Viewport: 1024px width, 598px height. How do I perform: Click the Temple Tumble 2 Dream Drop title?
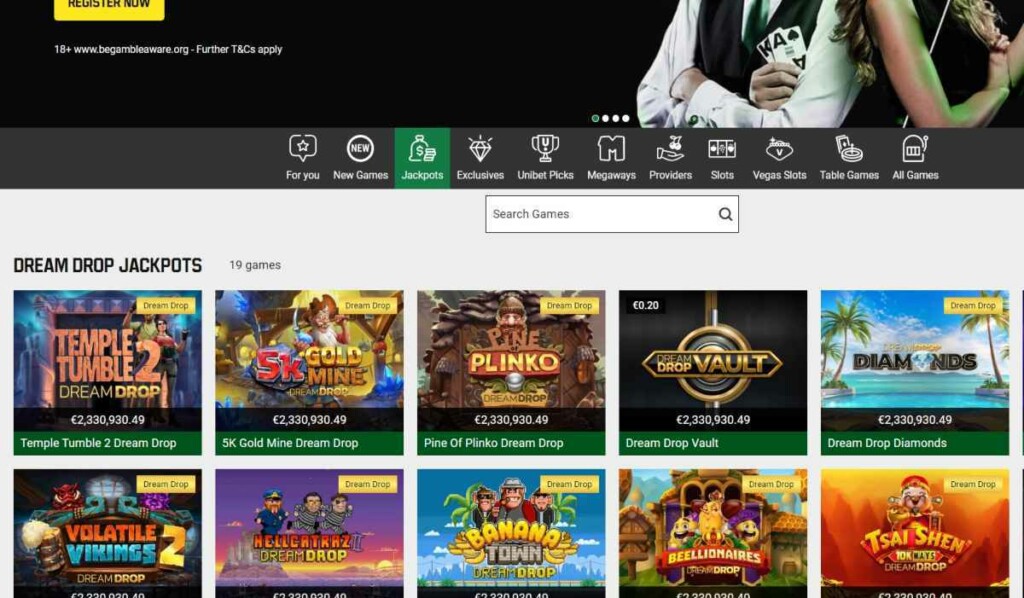tap(98, 443)
